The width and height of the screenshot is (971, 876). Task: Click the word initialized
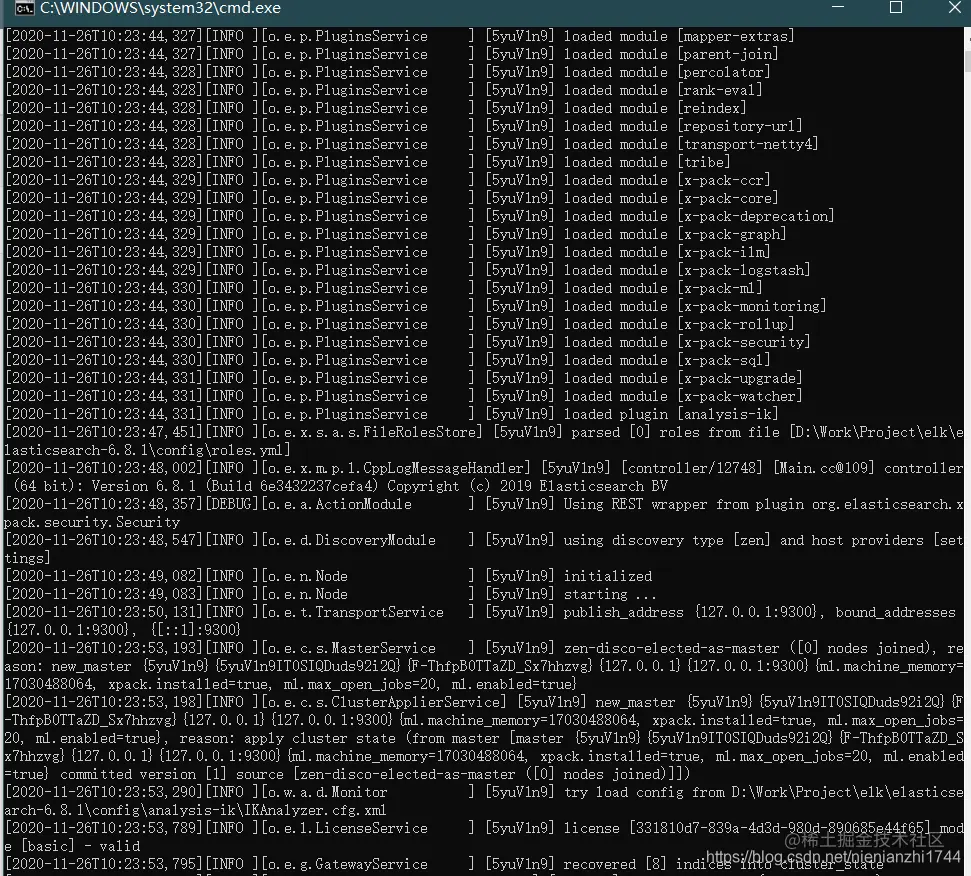pyautogui.click(x=607, y=576)
